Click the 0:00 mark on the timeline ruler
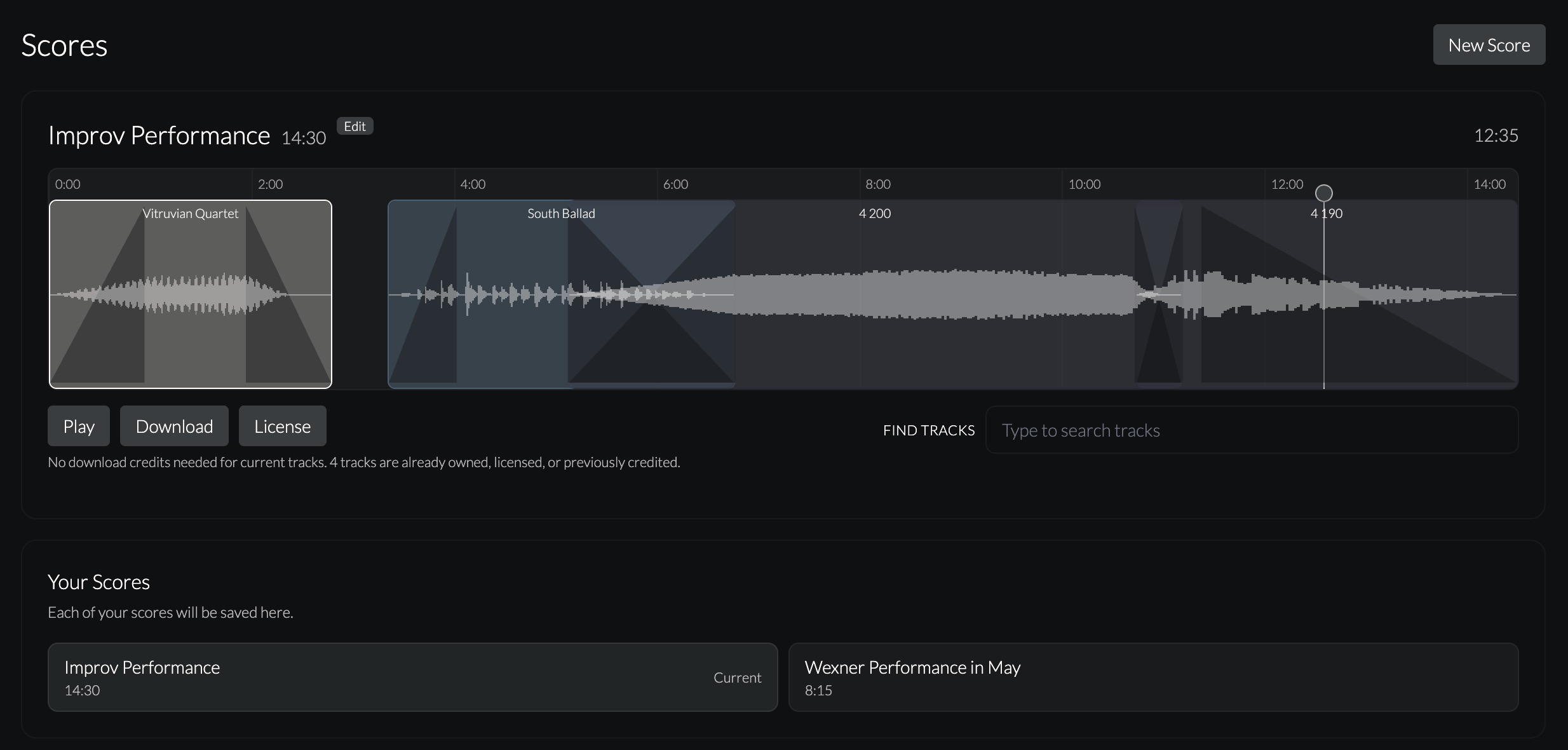The height and width of the screenshot is (750, 1568). tap(67, 184)
